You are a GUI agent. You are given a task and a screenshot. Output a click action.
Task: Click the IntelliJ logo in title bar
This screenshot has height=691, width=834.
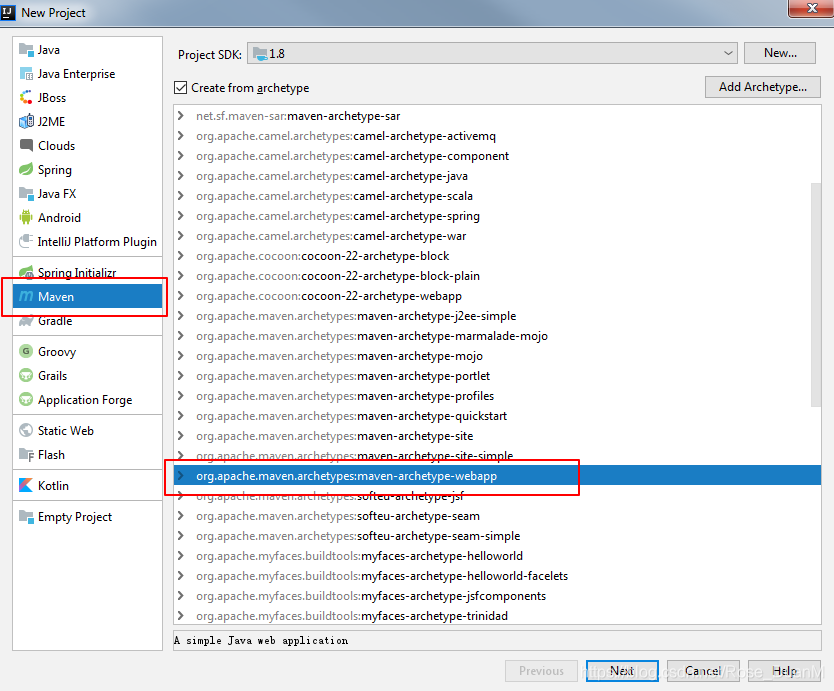tap(8, 12)
